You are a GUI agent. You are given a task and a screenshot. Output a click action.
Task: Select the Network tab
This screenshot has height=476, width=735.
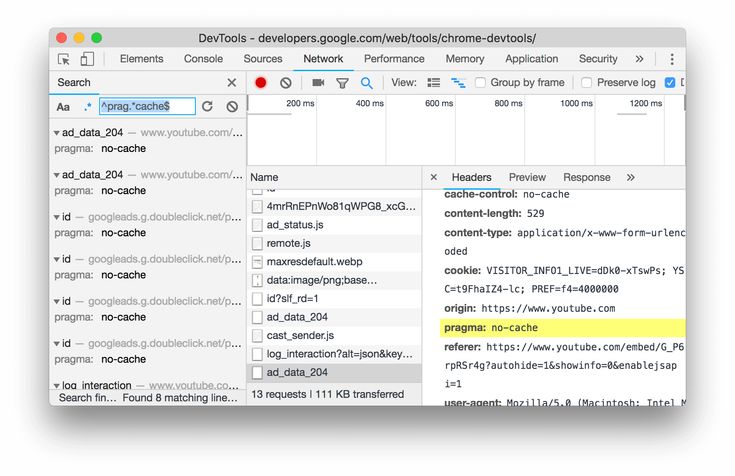pos(323,59)
